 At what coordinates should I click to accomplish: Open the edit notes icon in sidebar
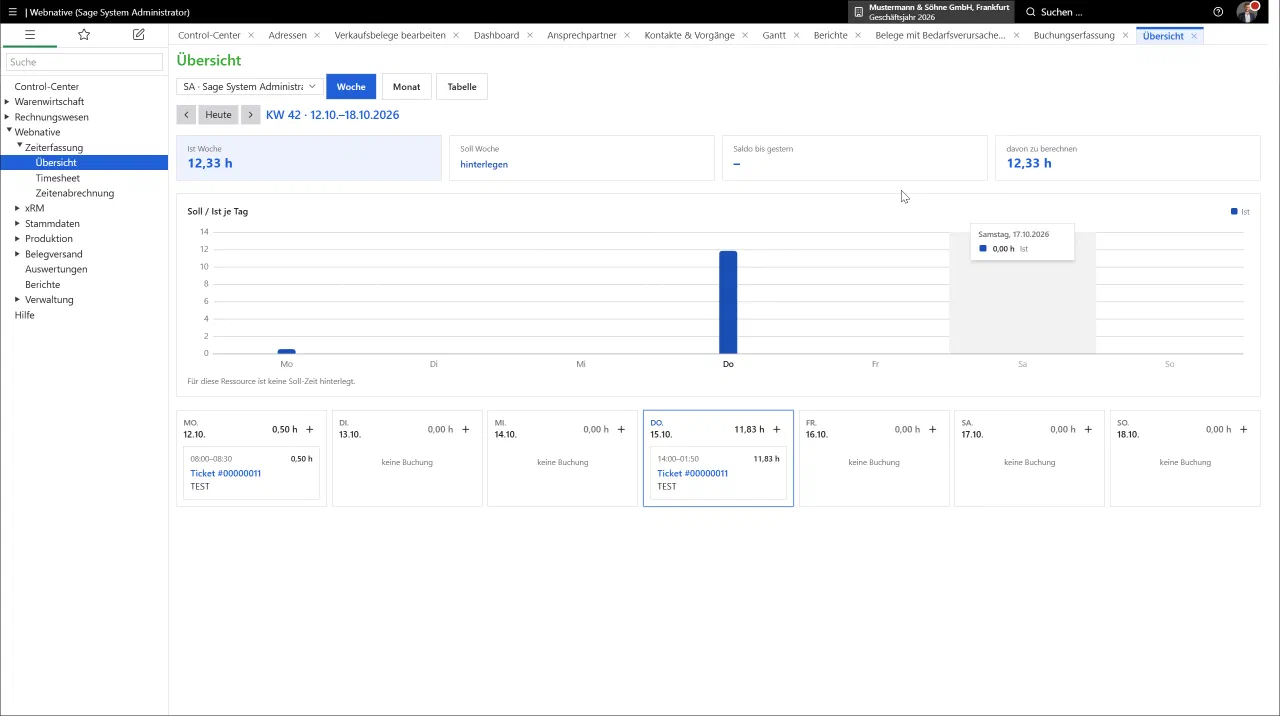[x=138, y=35]
